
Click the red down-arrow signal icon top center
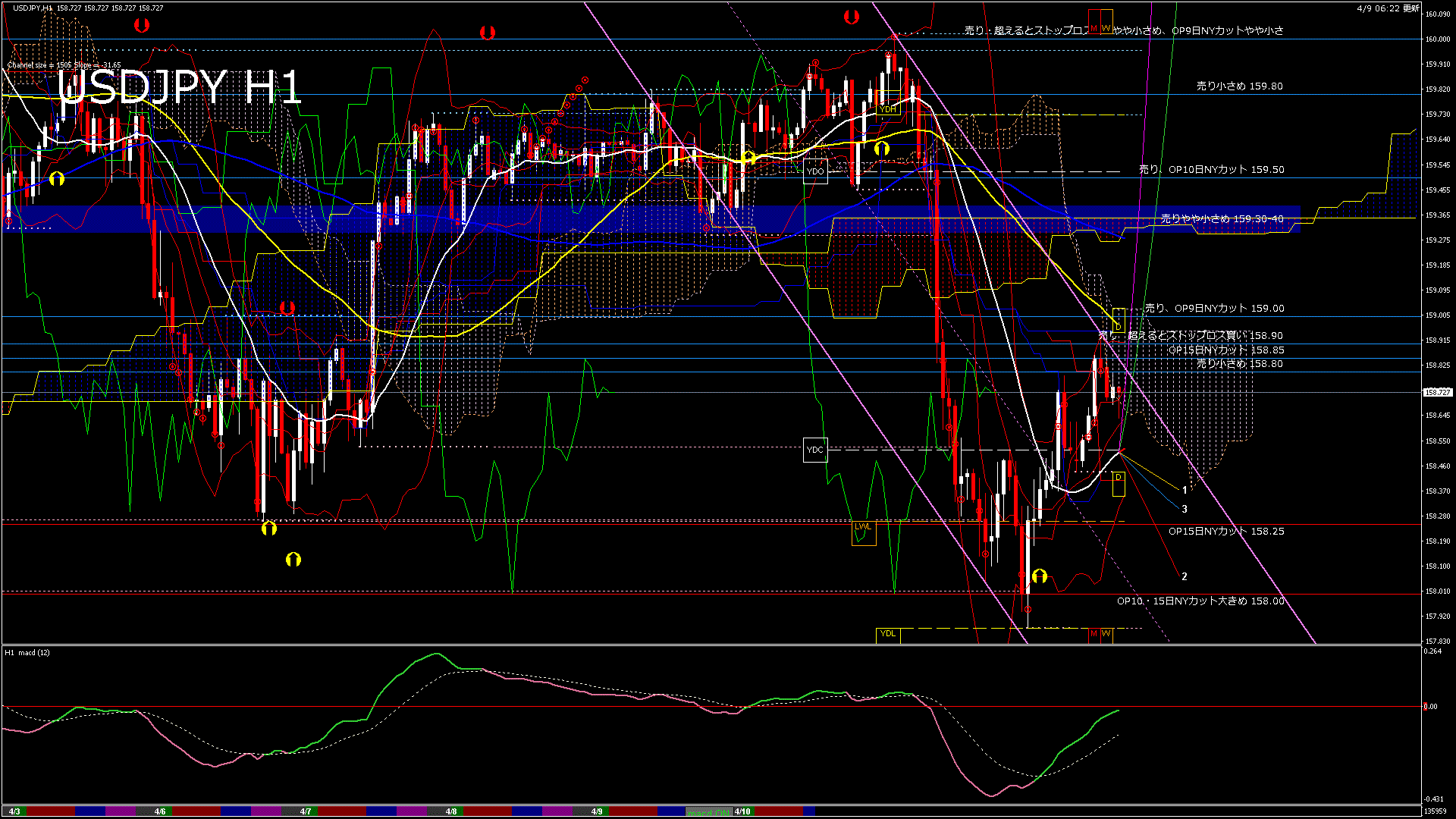coord(486,32)
